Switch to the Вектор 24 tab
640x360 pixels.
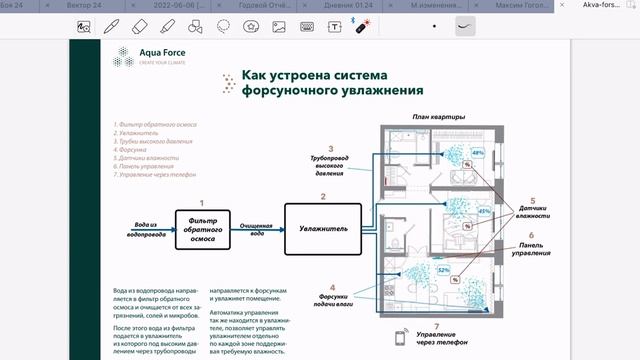(x=84, y=5)
